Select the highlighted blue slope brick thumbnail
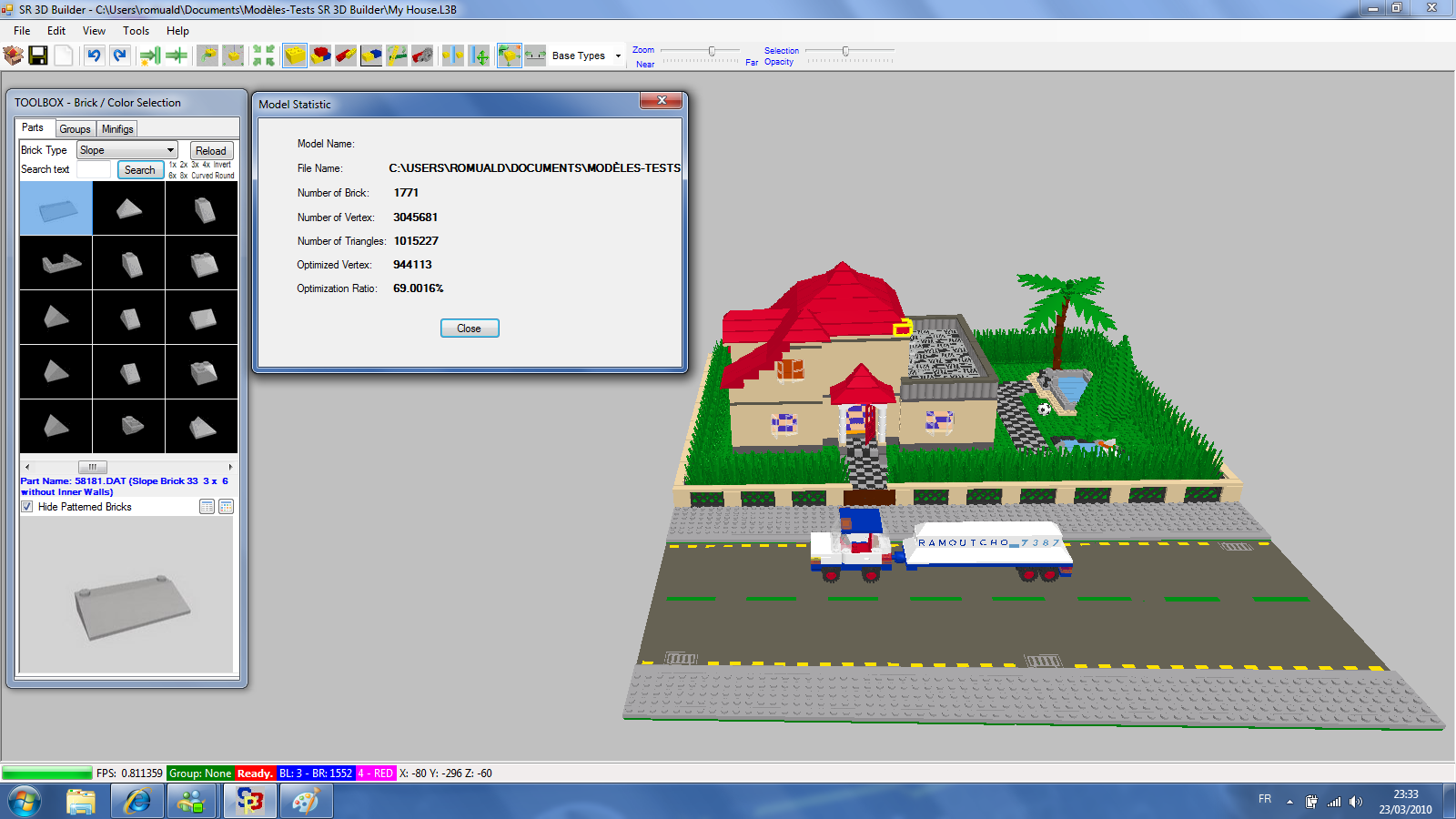Screen dimensions: 1456x819 click(56, 207)
